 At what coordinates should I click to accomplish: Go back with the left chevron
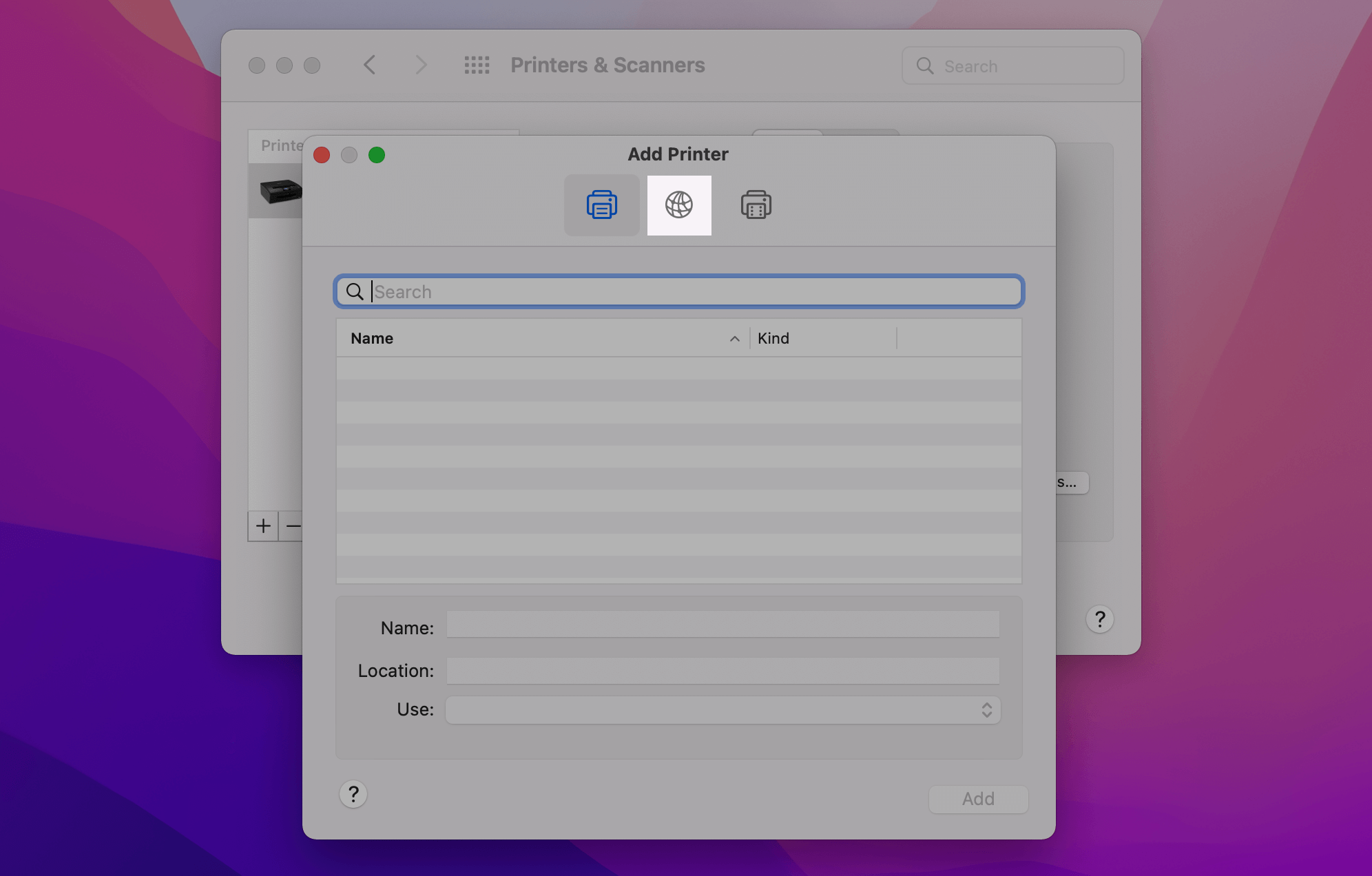coord(370,65)
